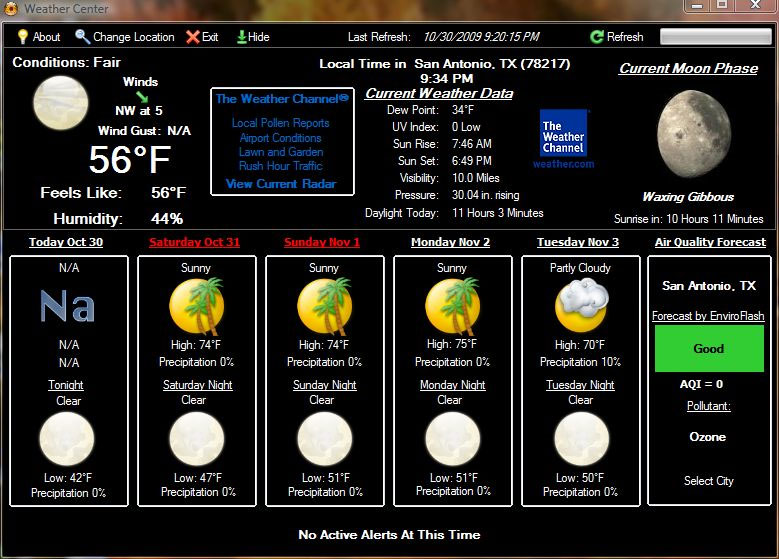This screenshot has height=559, width=779.
Task: Click the Air Quality Forecast heading
Action: 710,242
